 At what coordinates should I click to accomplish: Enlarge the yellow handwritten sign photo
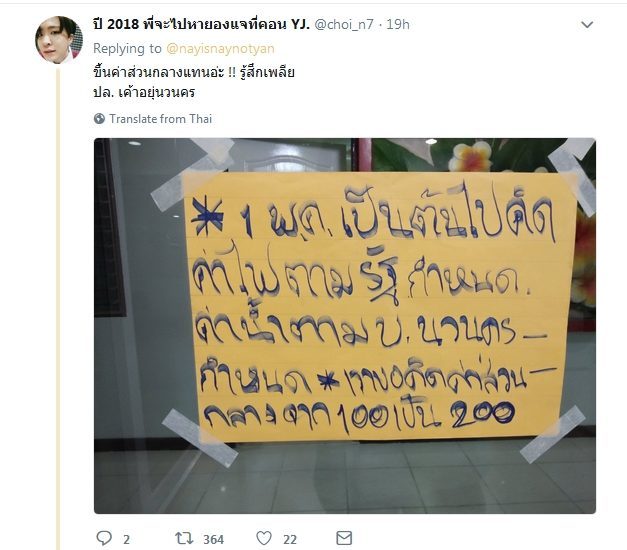tap(345, 326)
